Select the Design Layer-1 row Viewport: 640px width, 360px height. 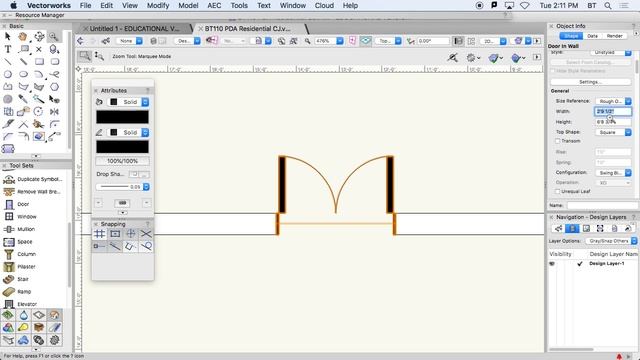pyautogui.click(x=593, y=264)
